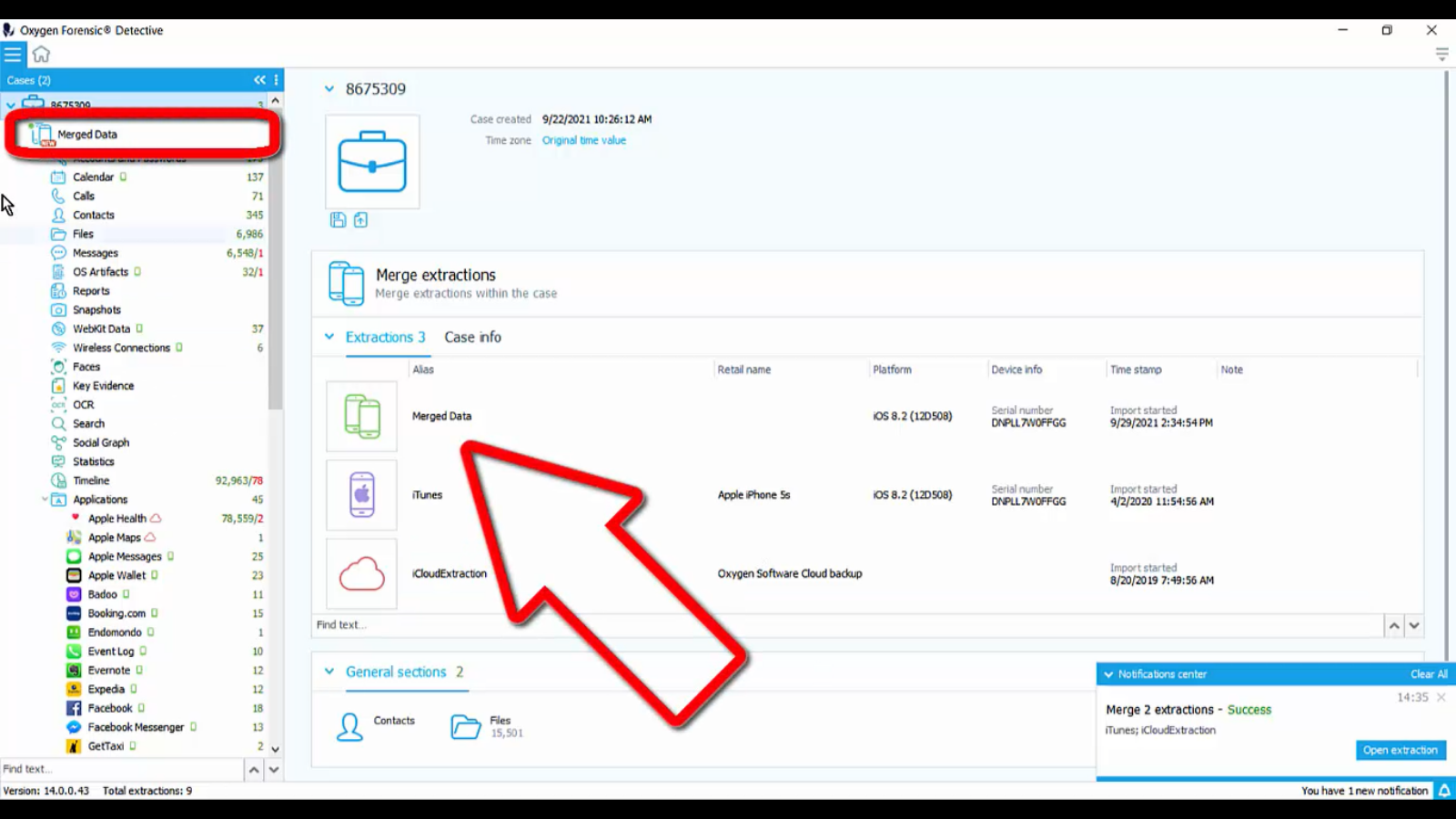Find previous result in extractions search
This screenshot has height=819, width=1456.
click(x=1394, y=626)
